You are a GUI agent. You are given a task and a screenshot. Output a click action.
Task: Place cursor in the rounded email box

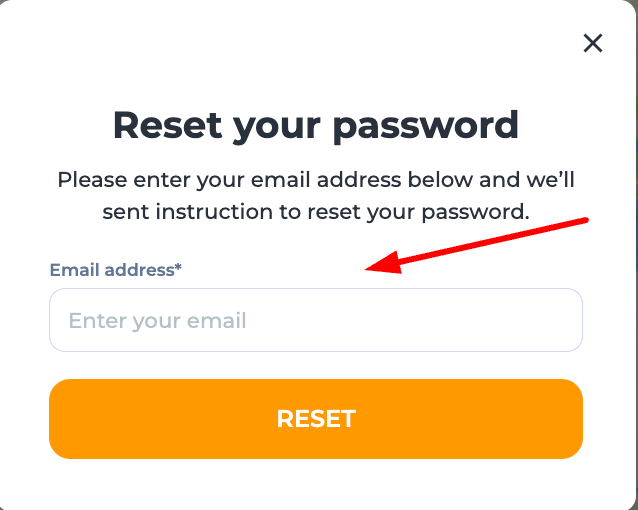point(316,320)
